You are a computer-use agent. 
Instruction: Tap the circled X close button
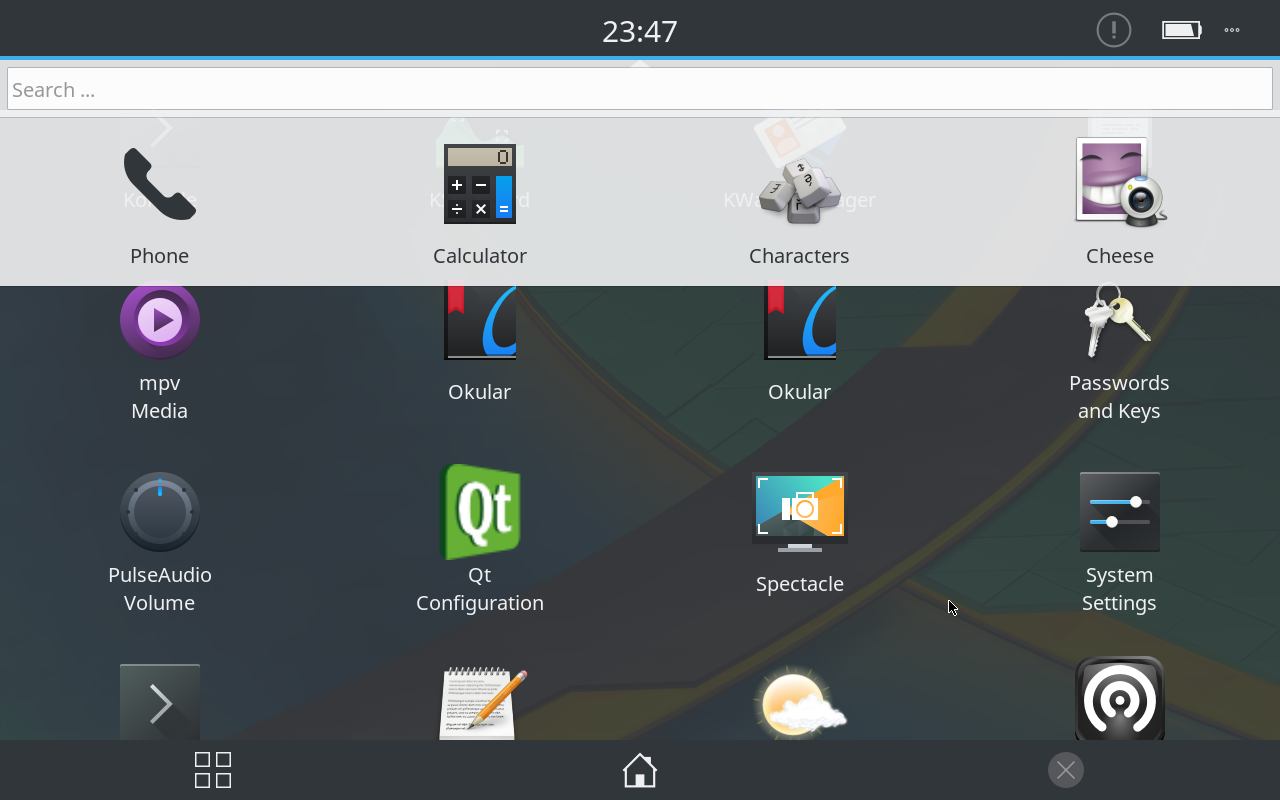1066,770
